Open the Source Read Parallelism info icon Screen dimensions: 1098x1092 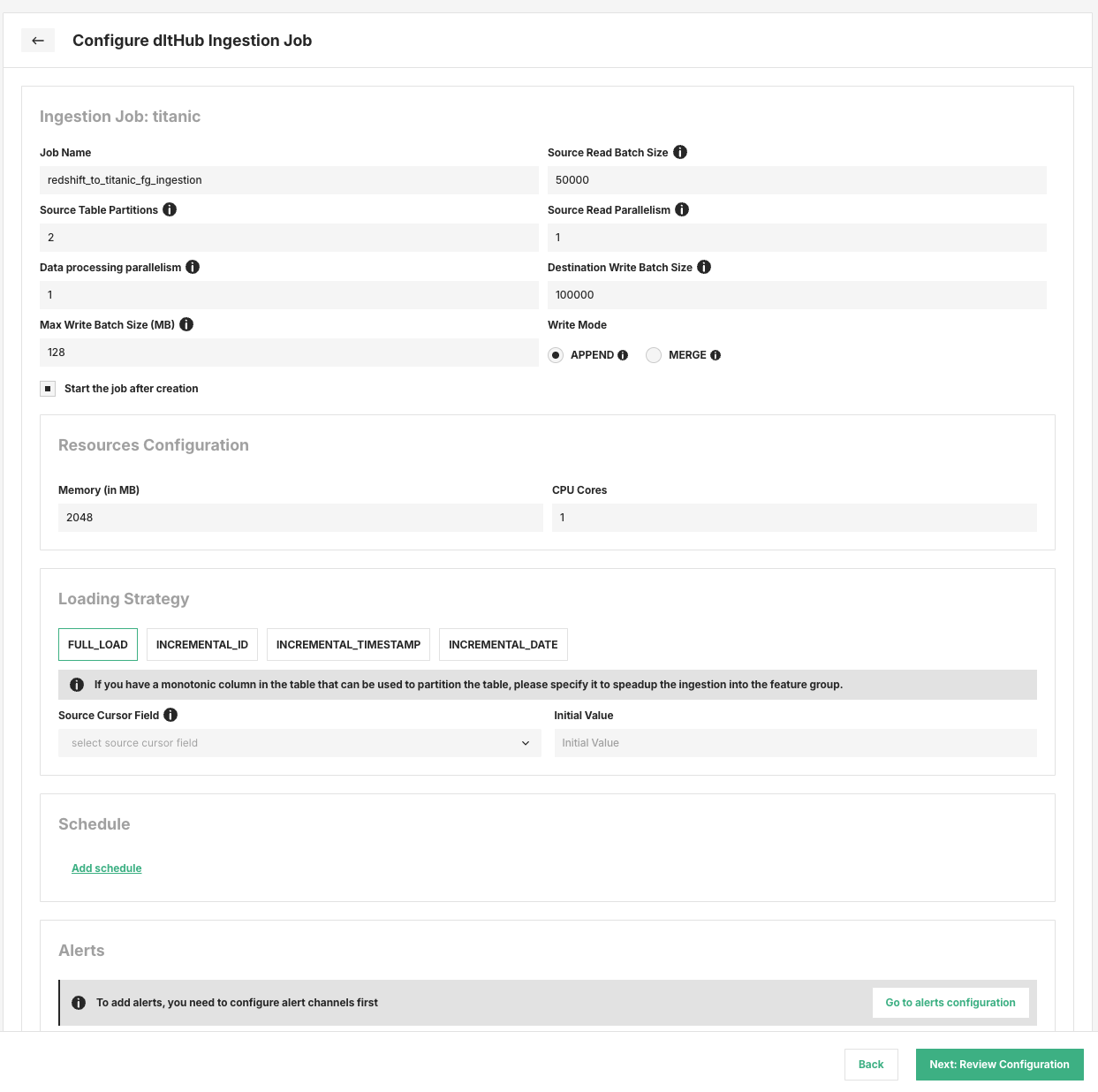click(x=682, y=209)
